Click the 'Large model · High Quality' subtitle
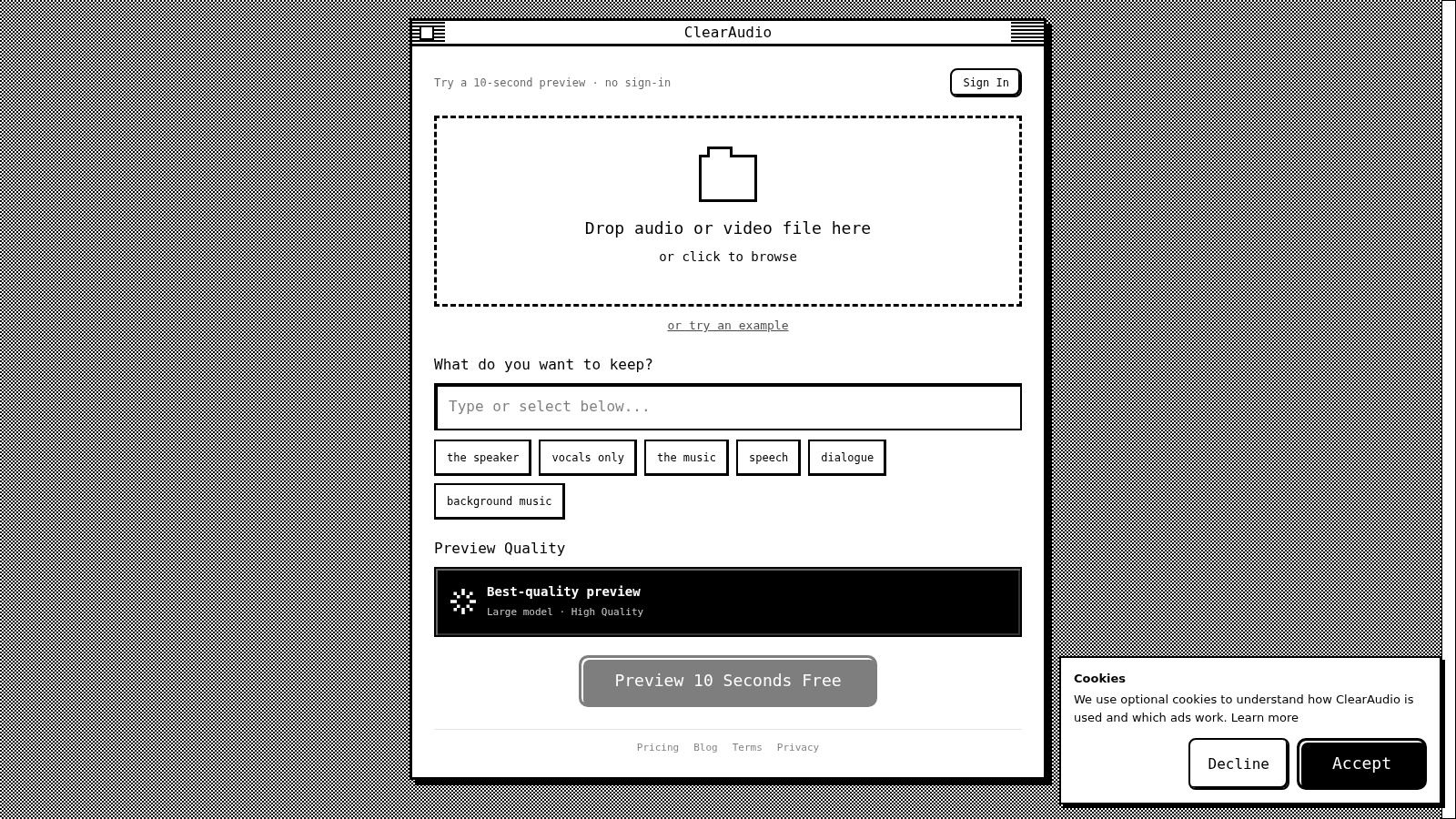 click(565, 612)
